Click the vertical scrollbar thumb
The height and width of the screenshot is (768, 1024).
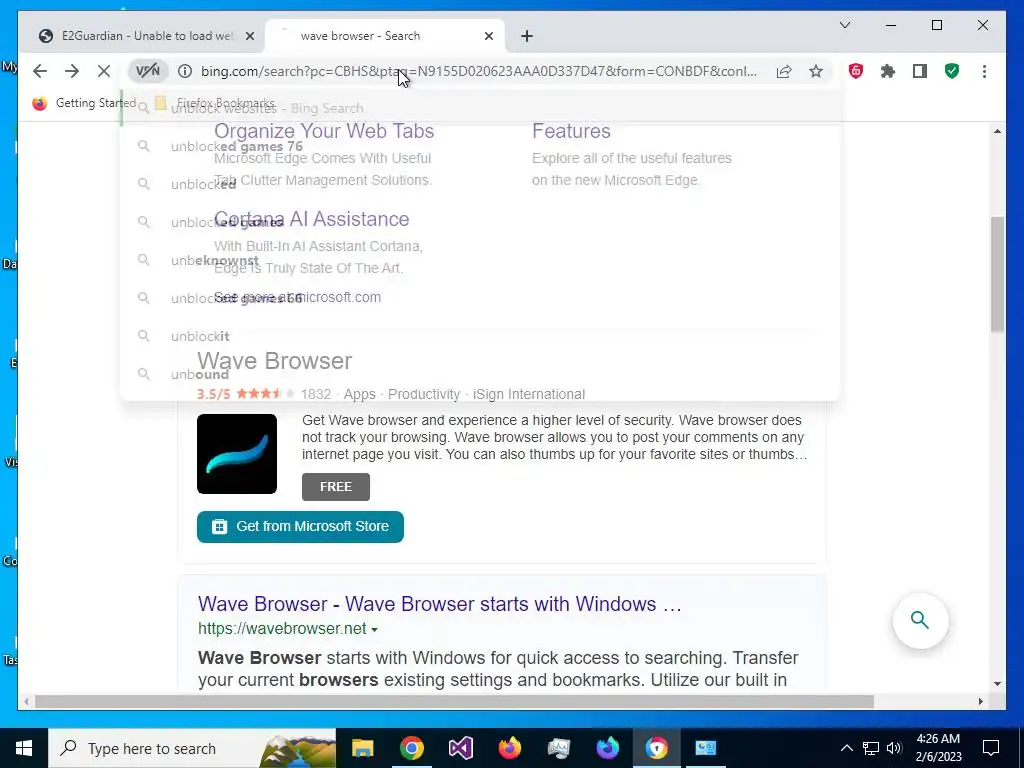997,274
